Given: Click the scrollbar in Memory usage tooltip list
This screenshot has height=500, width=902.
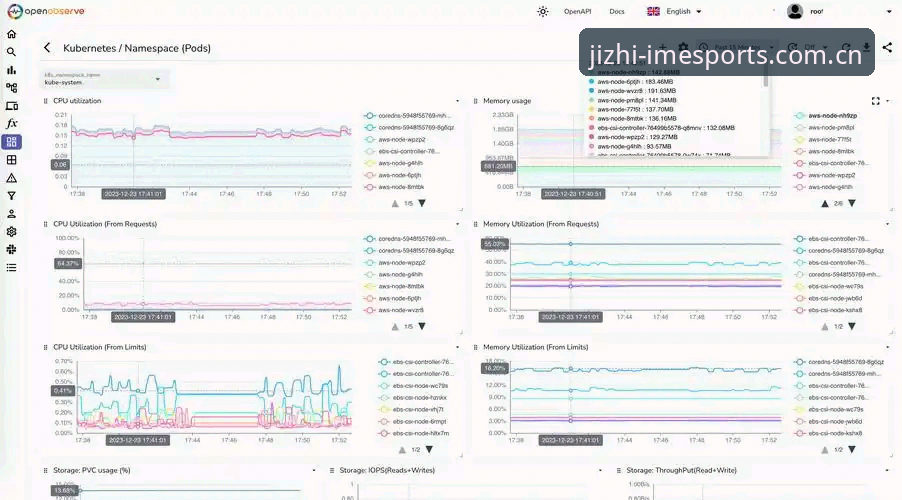Looking at the screenshot, I should [766, 78].
